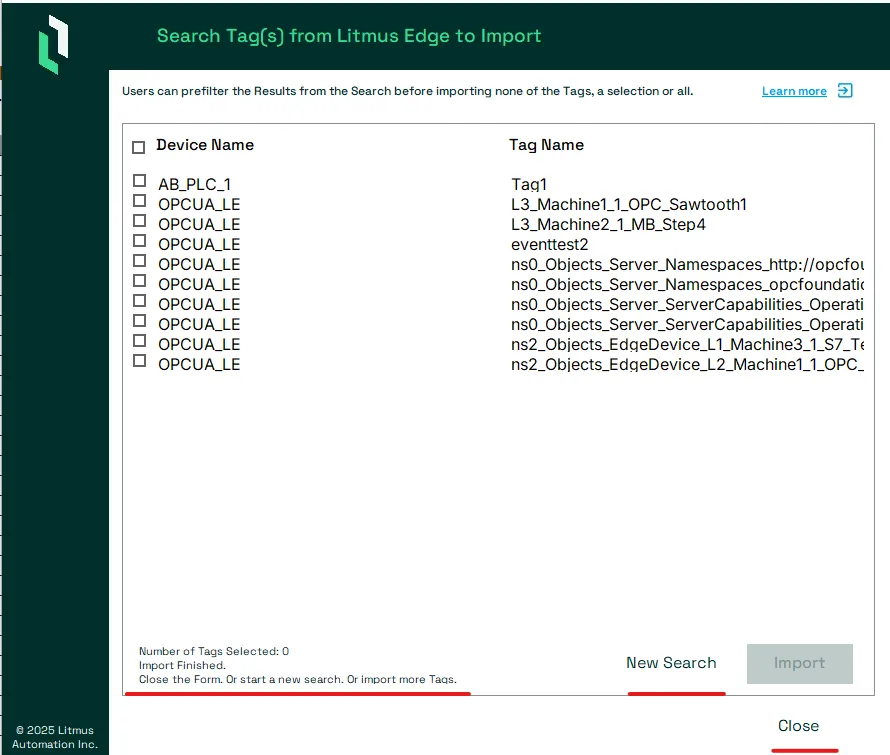
Task: Click the Number of Tags Selected status text
Action: click(x=213, y=651)
